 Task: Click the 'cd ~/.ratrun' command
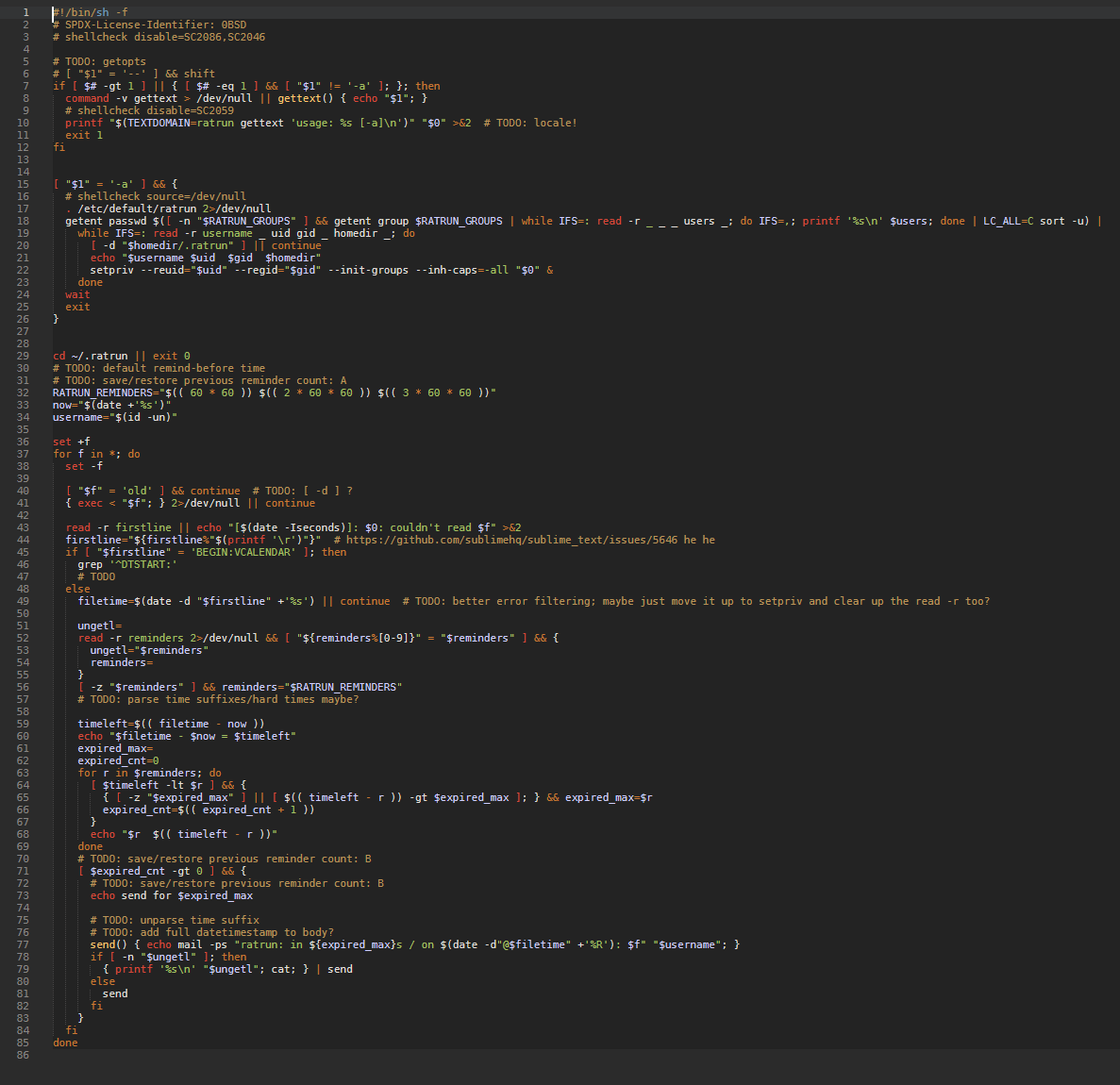pos(90,356)
